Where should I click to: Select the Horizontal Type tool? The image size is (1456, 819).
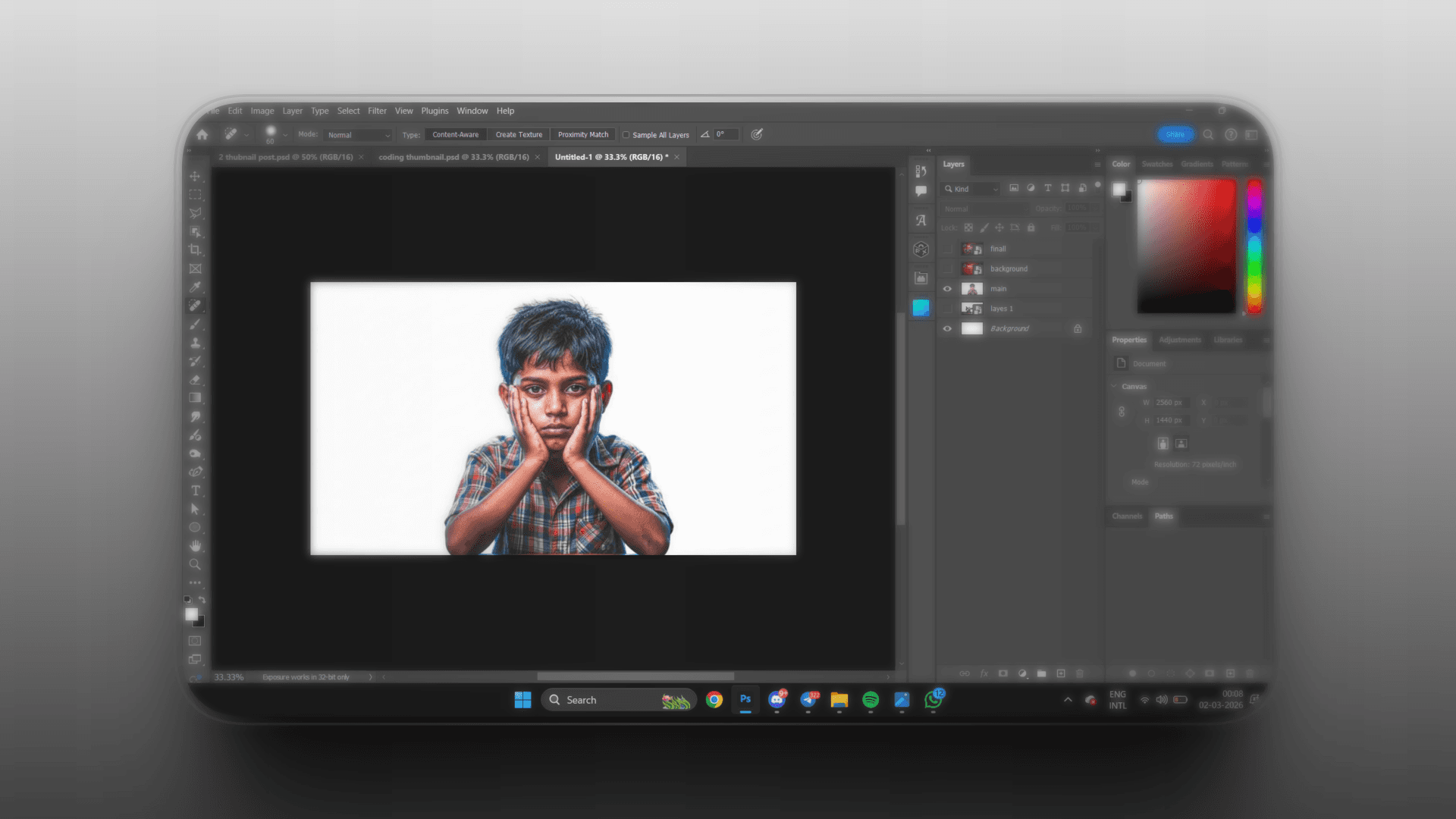click(x=195, y=491)
